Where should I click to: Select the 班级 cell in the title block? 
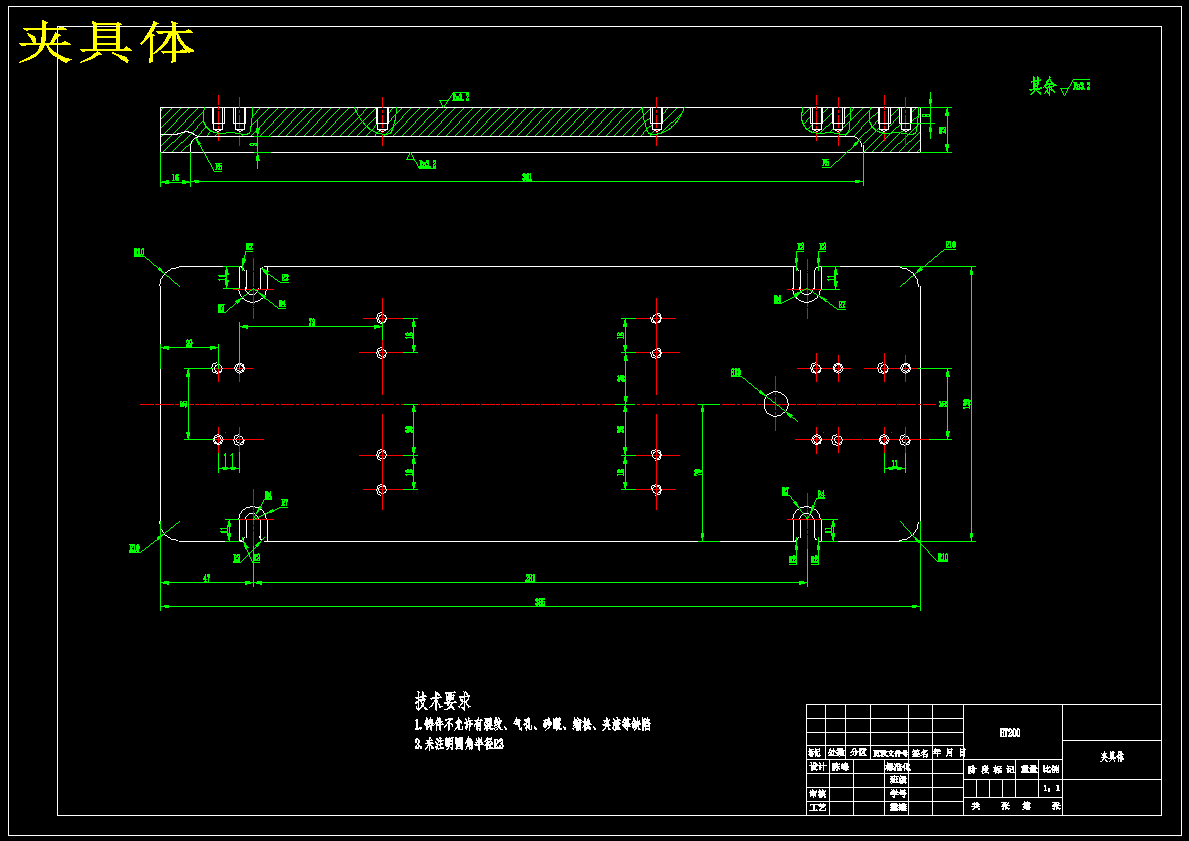point(898,780)
